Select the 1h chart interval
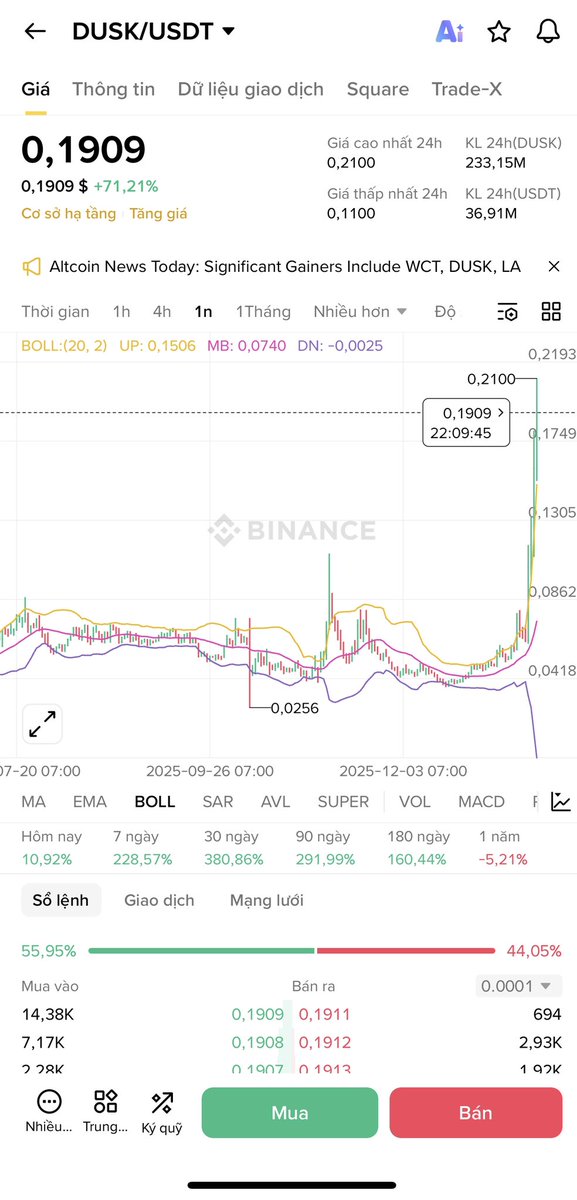The height and width of the screenshot is (1200, 577). click(x=121, y=311)
